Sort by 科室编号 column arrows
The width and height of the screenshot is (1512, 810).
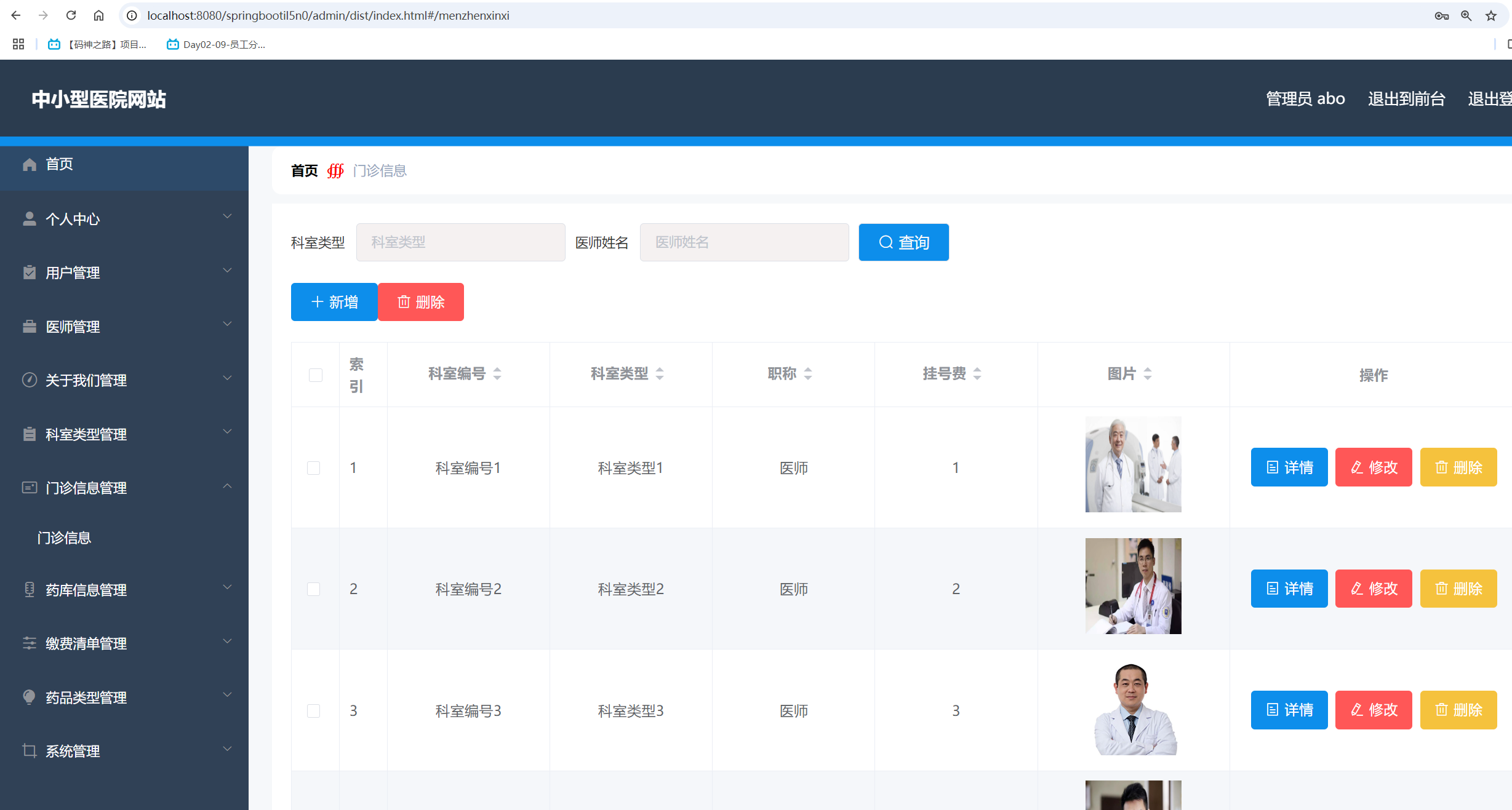[497, 373]
